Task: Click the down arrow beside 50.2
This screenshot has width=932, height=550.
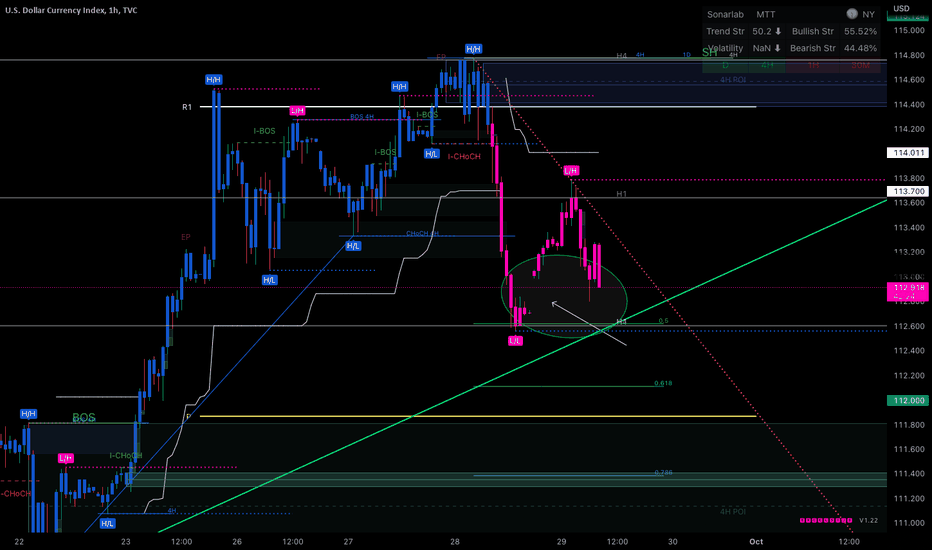Action: (x=778, y=31)
